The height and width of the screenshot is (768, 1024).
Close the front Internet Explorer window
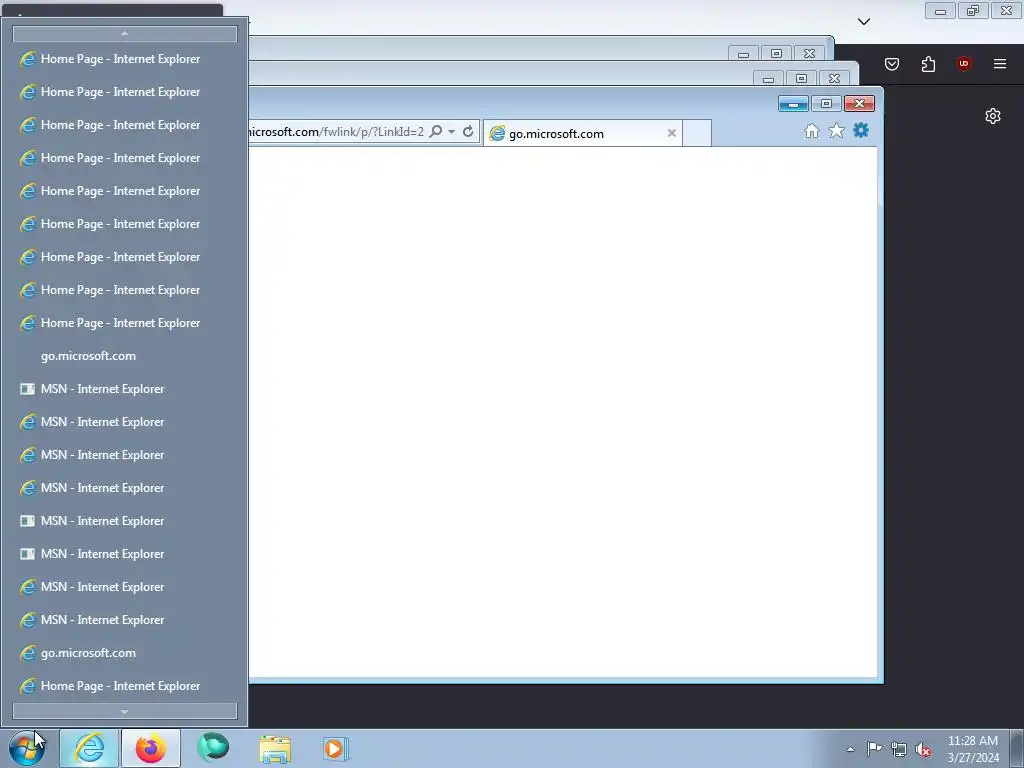click(x=859, y=104)
